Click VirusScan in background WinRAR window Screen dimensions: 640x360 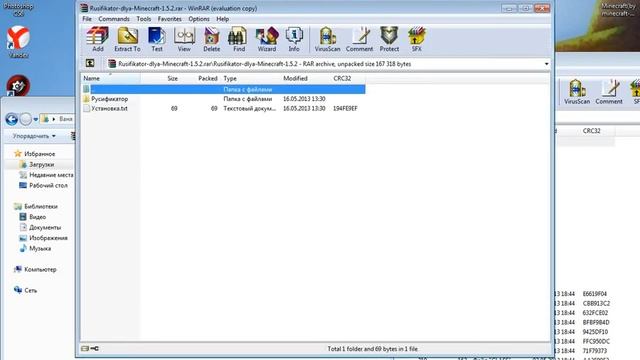coord(577,92)
